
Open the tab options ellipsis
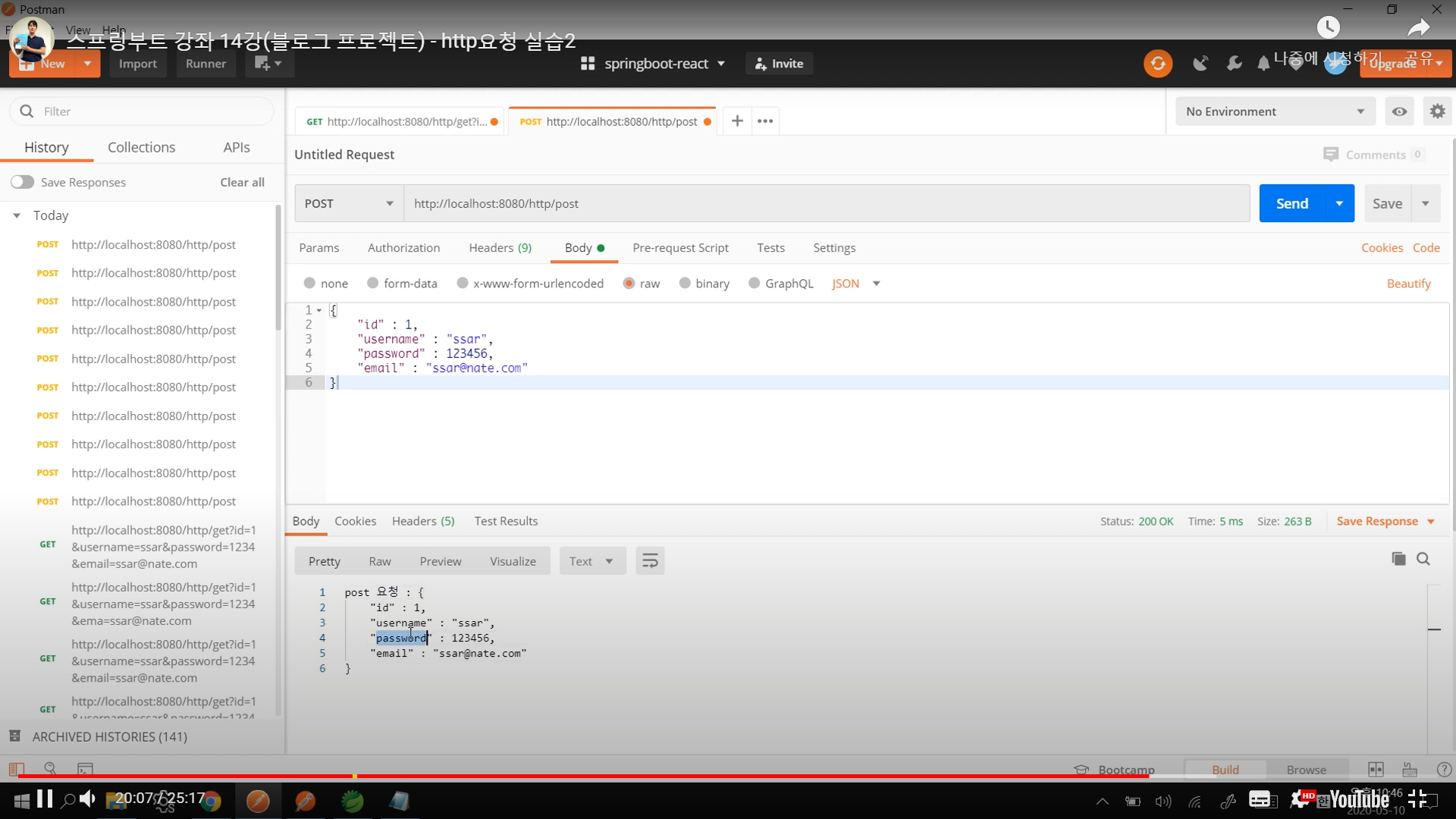coord(765,121)
